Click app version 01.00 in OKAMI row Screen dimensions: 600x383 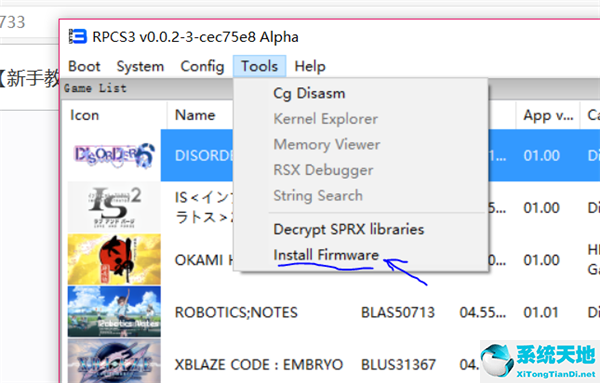tap(541, 260)
